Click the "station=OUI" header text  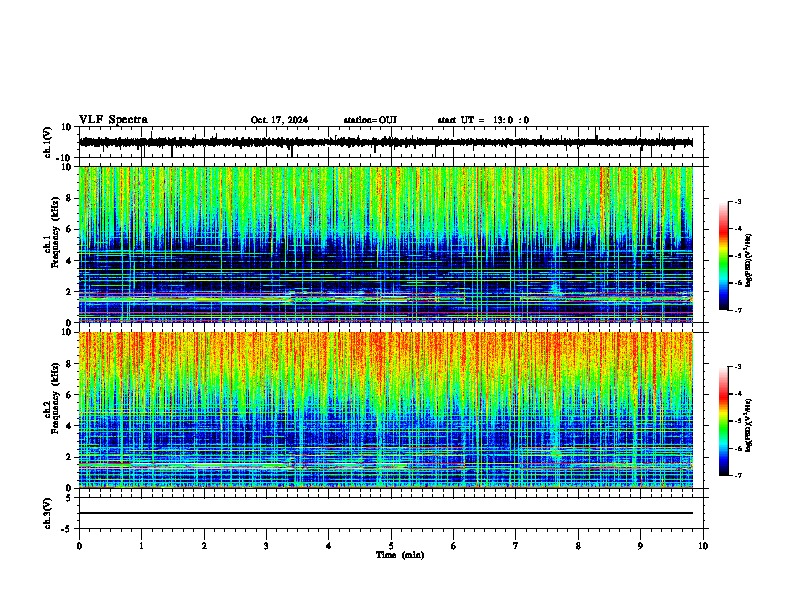tap(370, 120)
